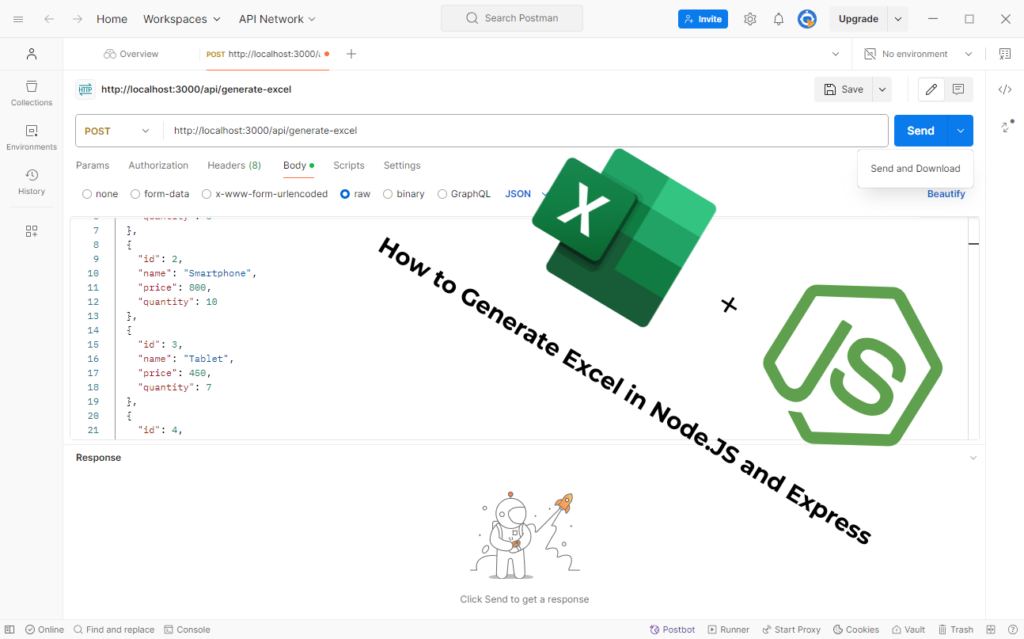Viewport: 1024px width, 639px height.
Task: Switch to the Headers (8) tab
Action: point(234,165)
